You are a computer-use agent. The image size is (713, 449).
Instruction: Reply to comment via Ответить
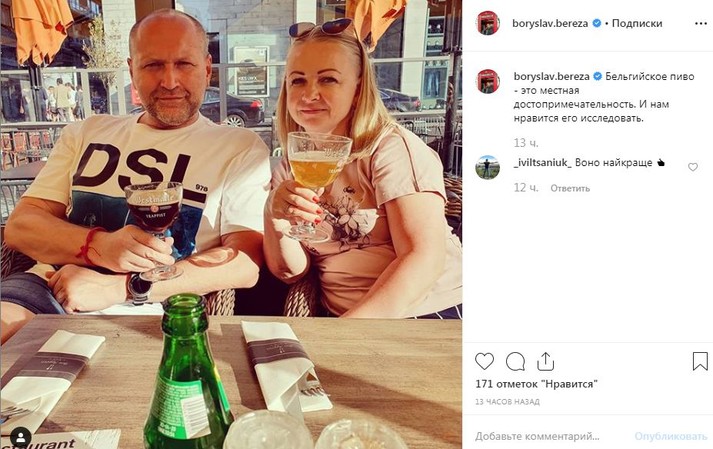(570, 188)
